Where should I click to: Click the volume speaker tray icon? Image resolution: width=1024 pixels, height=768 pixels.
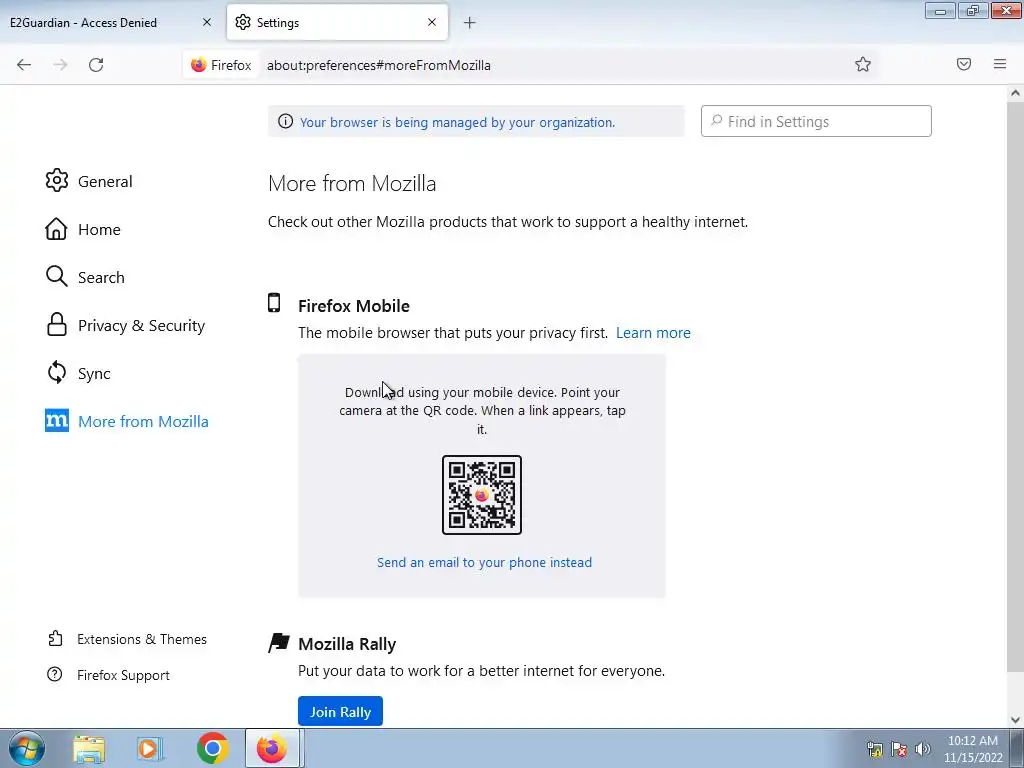923,749
